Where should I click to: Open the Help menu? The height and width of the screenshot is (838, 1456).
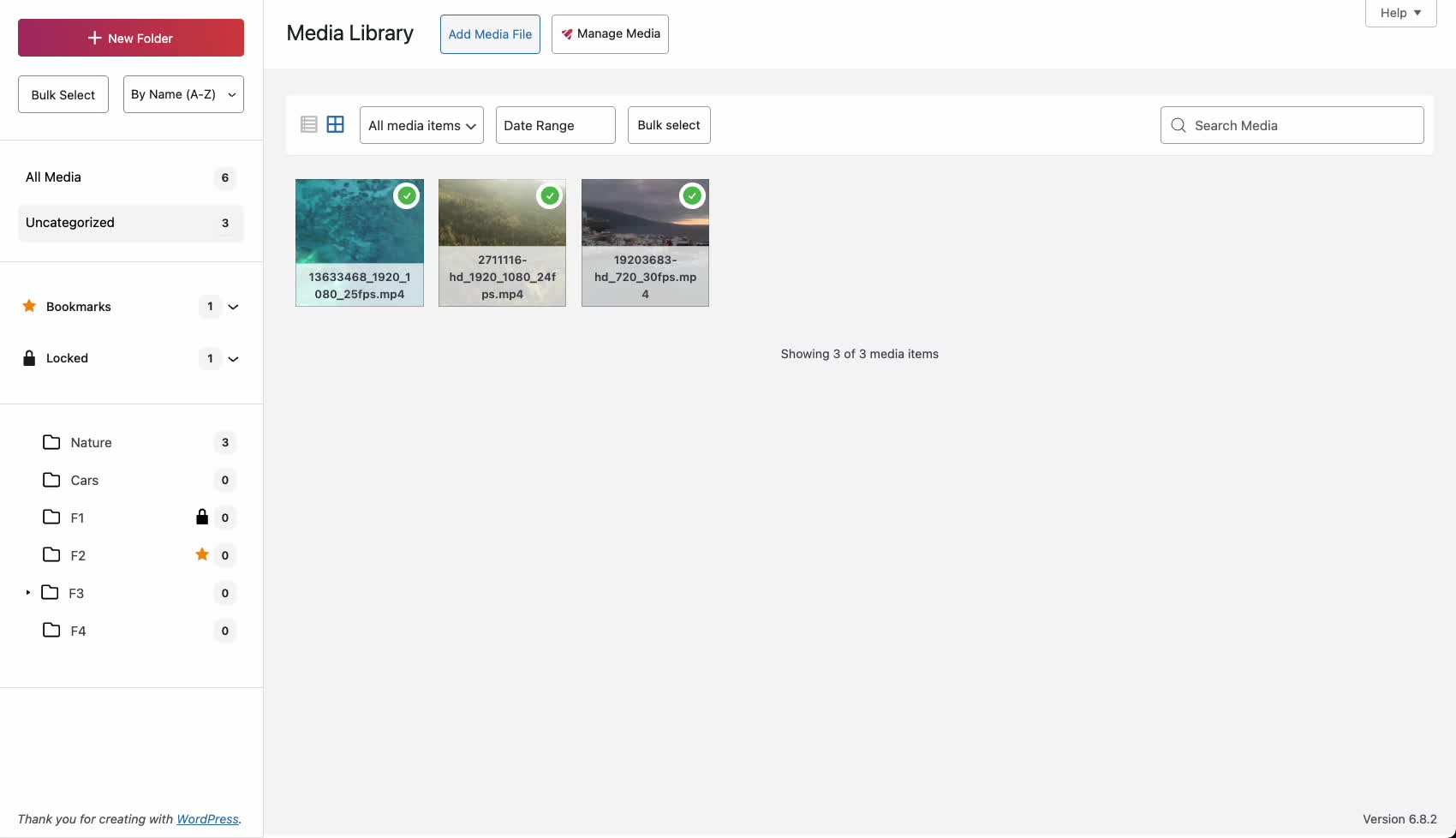[1399, 13]
